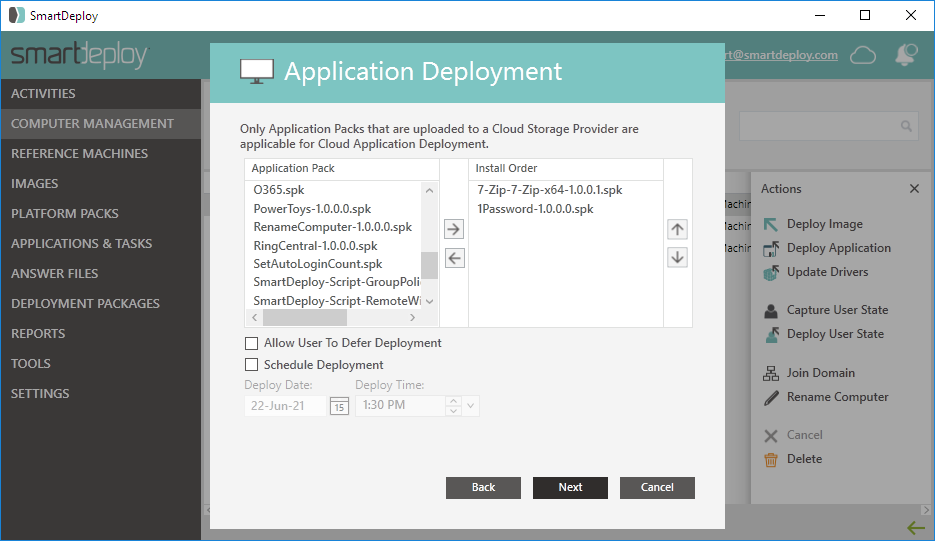
Task: Remove pack using left arrow button
Action: [x=454, y=258]
